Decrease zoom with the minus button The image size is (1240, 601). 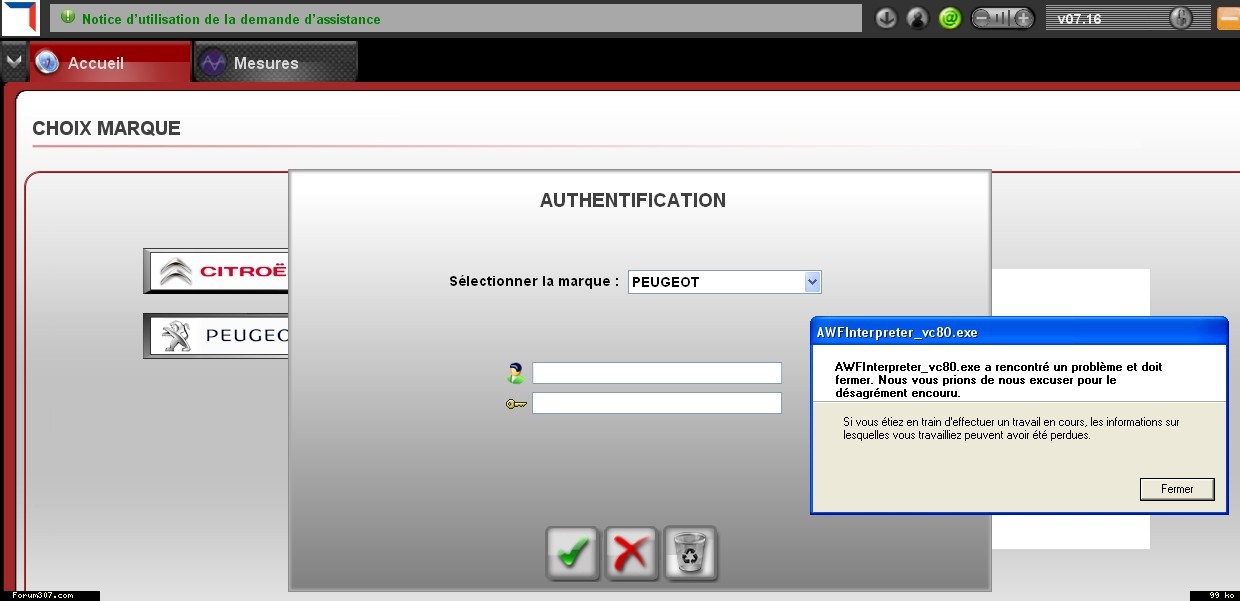[x=982, y=18]
